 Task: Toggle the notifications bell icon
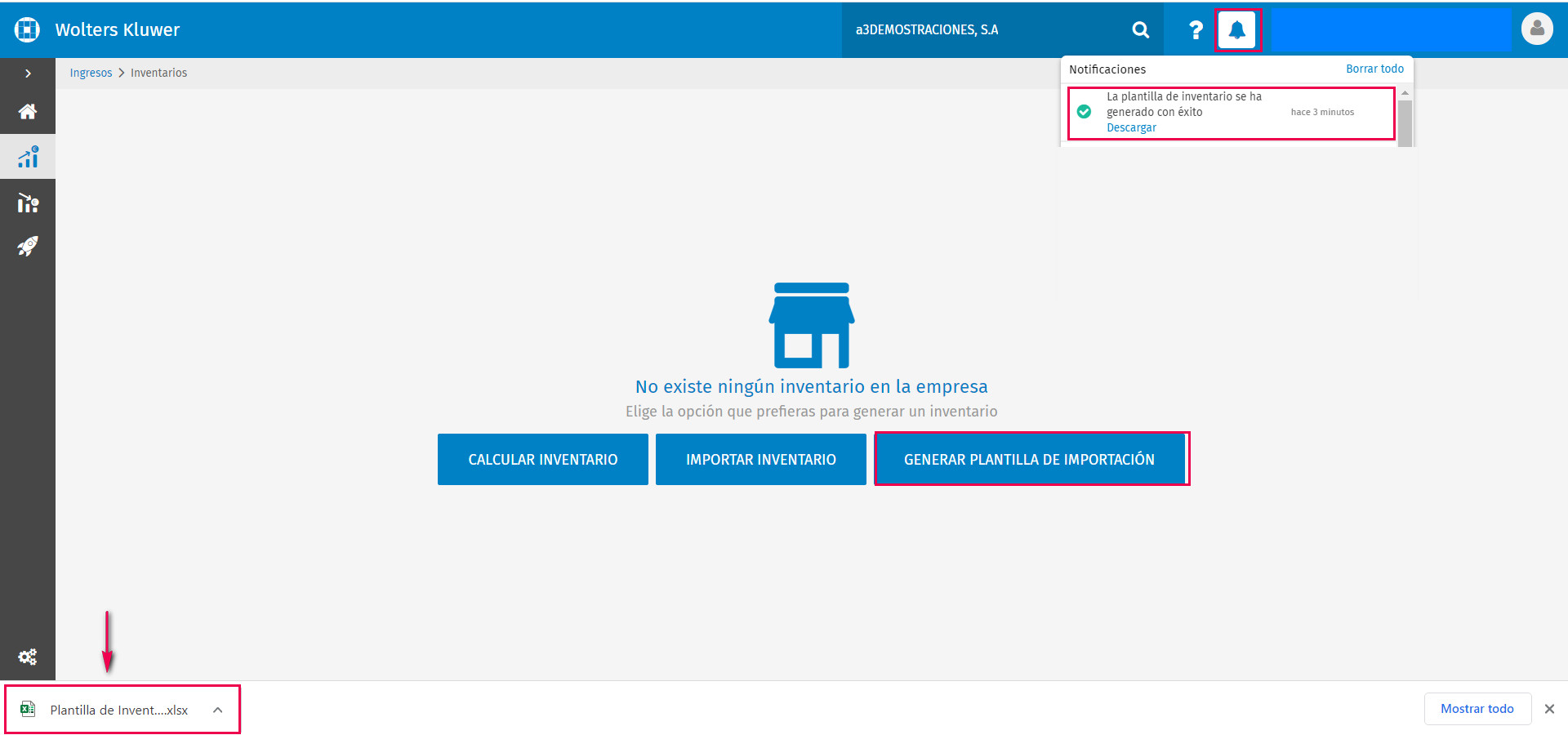coord(1237,30)
